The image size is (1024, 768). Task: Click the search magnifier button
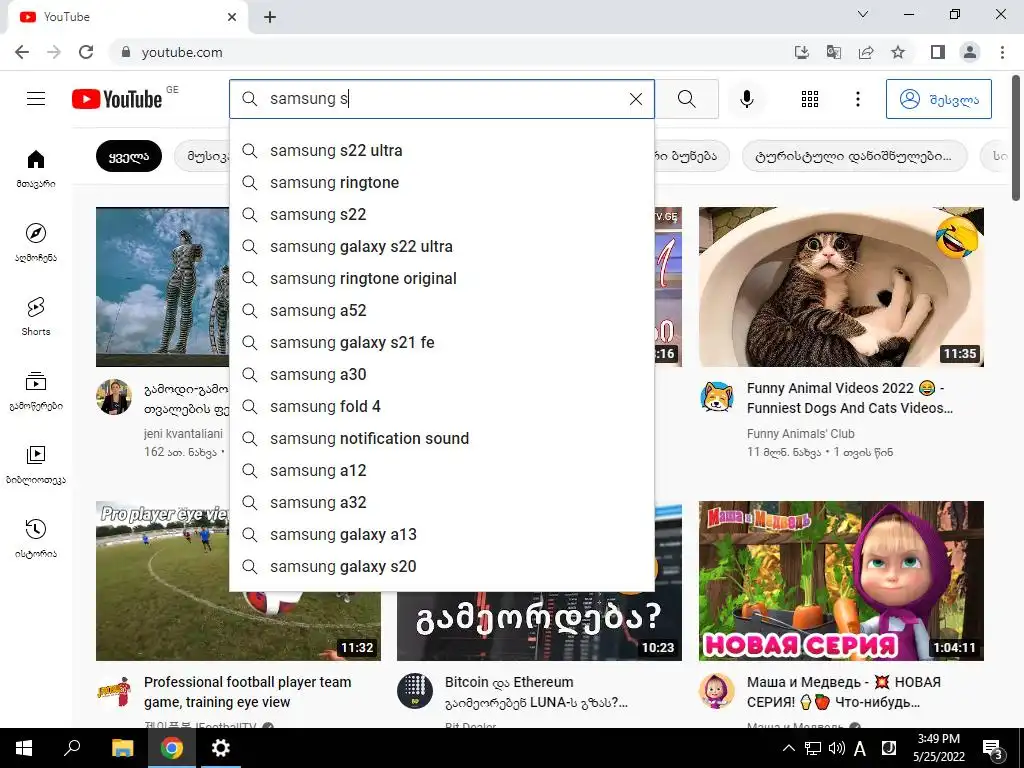(686, 99)
